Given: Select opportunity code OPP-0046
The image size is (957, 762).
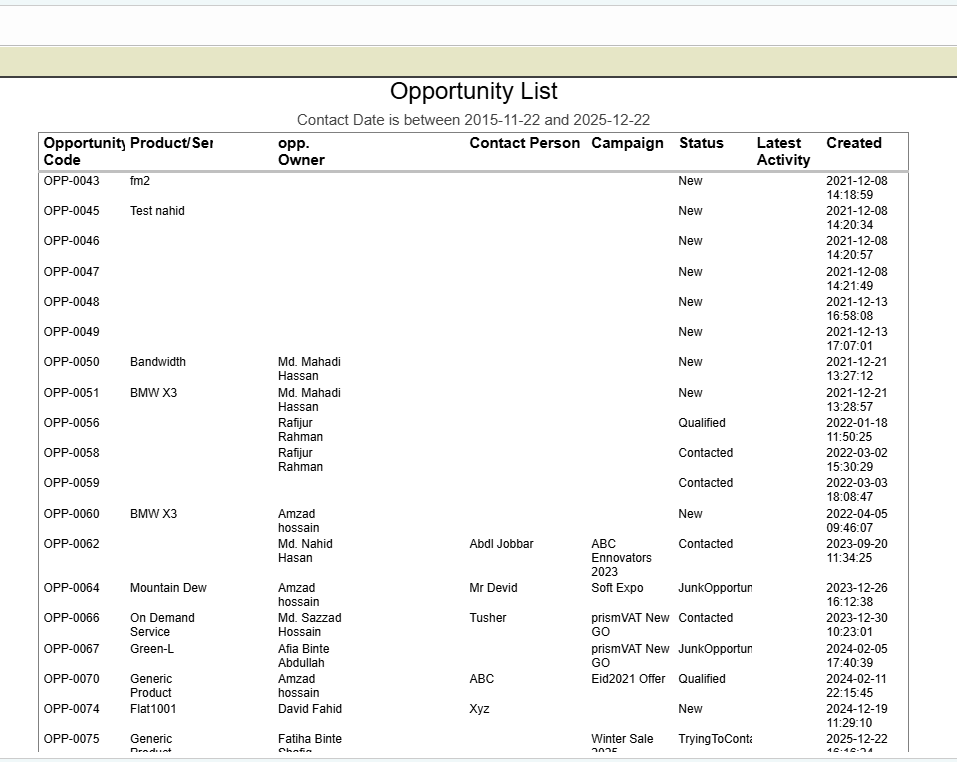Looking at the screenshot, I should tap(71, 241).
